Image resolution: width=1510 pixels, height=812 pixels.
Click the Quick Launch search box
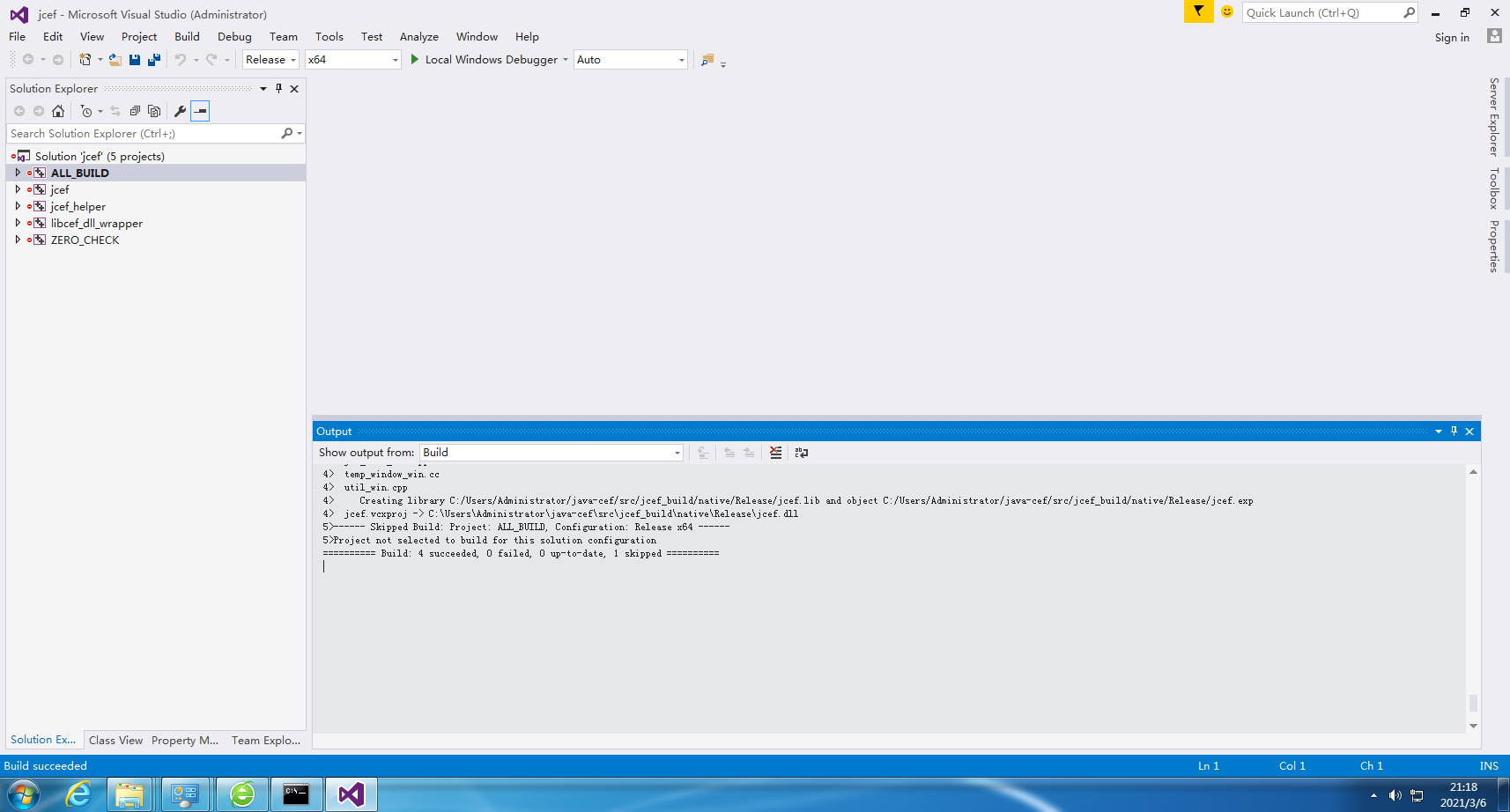1321,12
